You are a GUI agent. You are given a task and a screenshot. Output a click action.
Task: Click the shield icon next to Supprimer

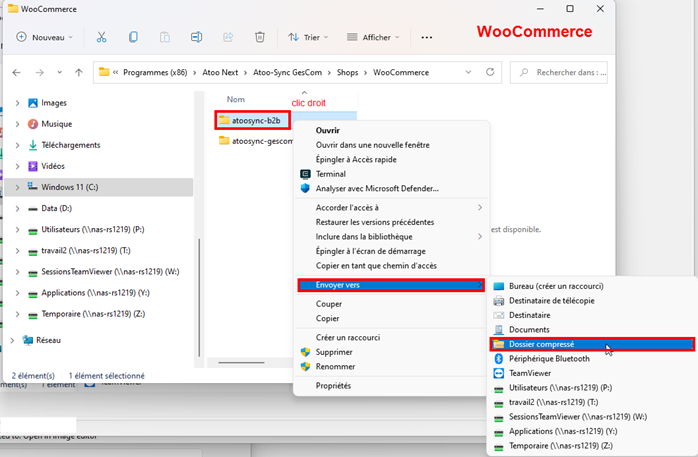pos(305,352)
